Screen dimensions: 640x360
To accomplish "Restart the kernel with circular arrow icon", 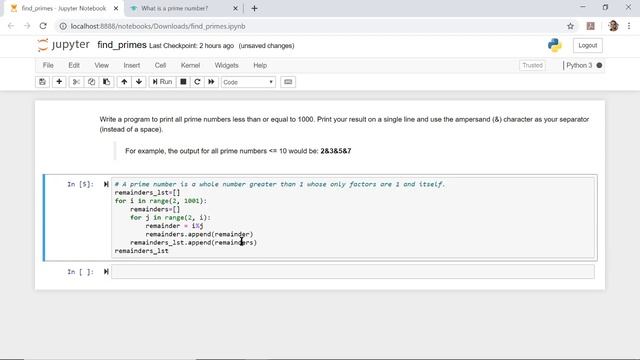I will (x=197, y=82).
